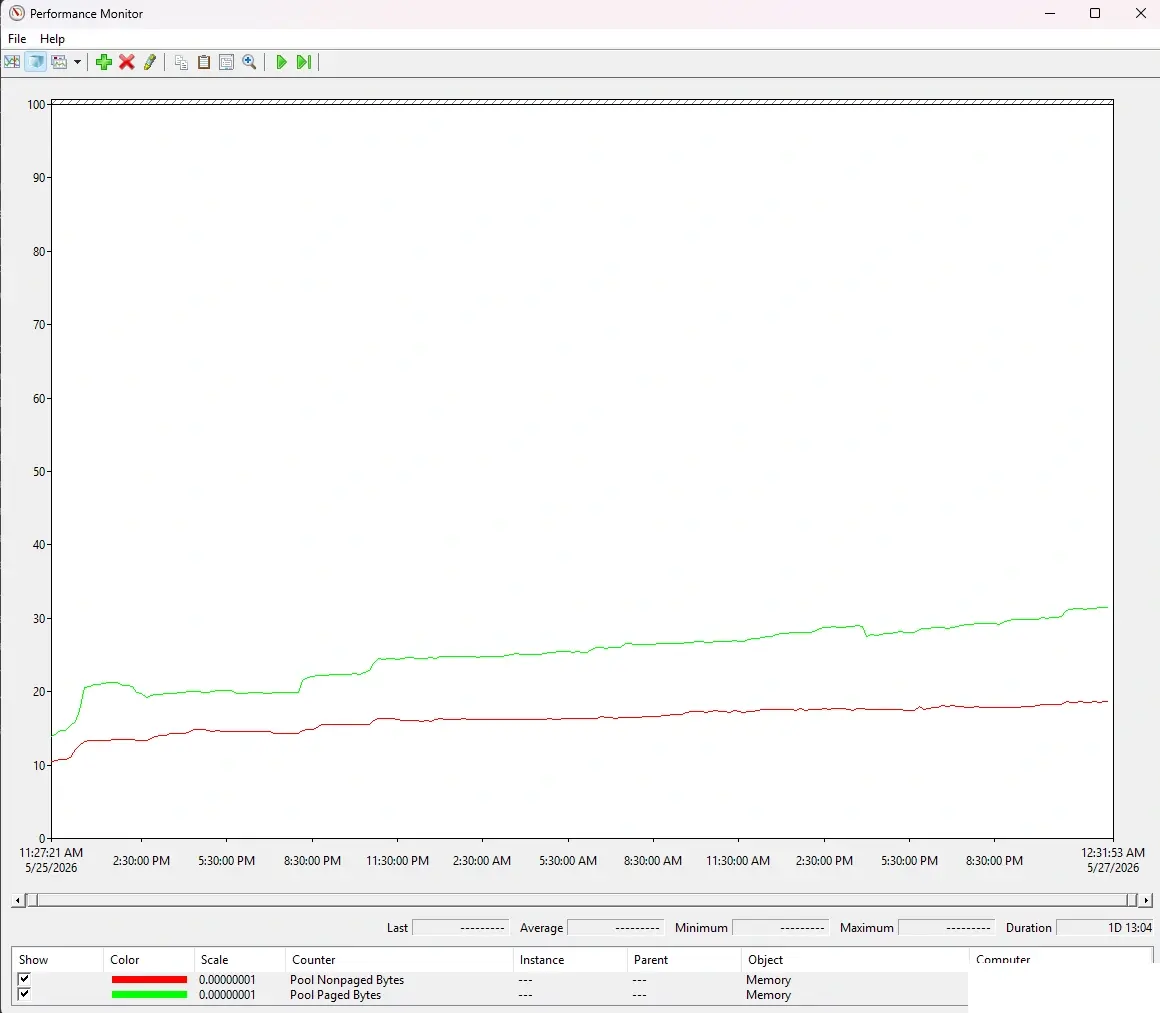Click the Counter column header

(399, 960)
